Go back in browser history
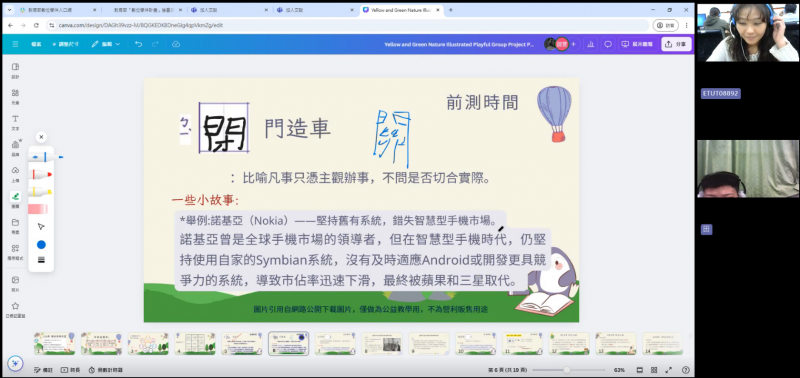The height and width of the screenshot is (378, 800). coord(10,25)
